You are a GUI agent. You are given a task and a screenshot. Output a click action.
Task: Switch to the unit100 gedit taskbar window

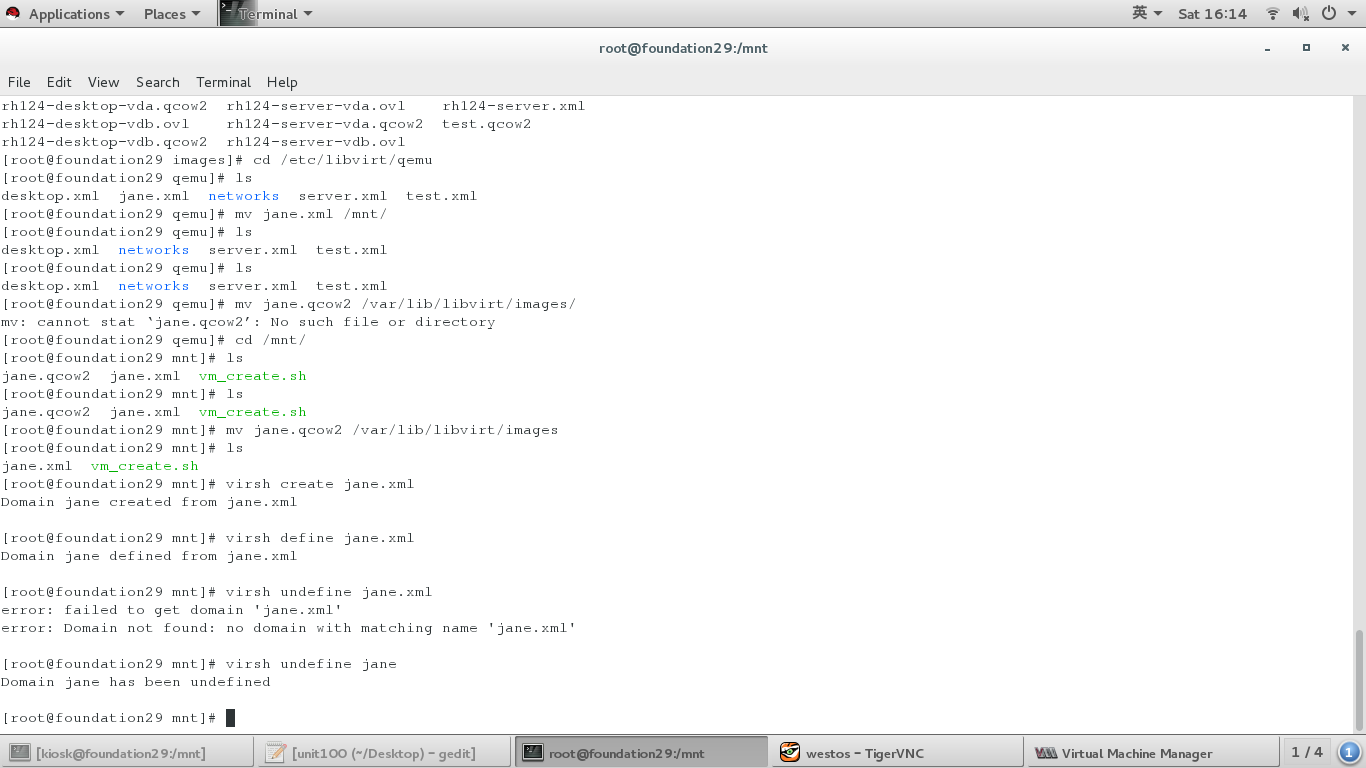[384, 753]
